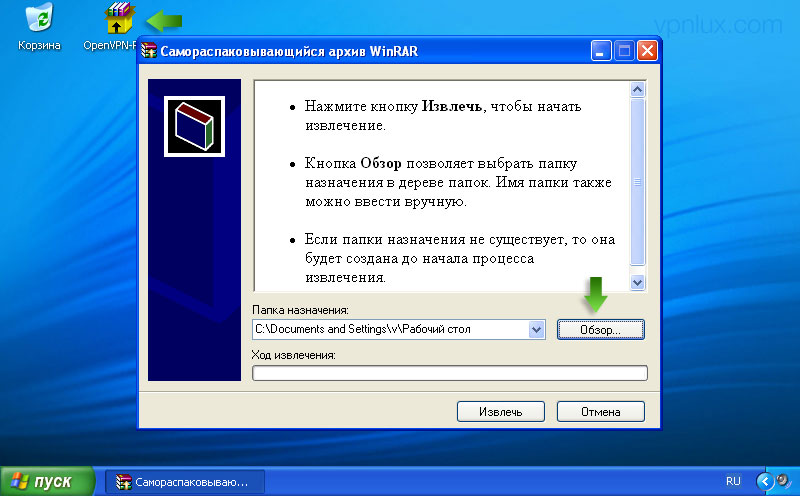Screen dimensions: 800x496
Task: Open the destination folder dropdown arrow
Action: [536, 330]
